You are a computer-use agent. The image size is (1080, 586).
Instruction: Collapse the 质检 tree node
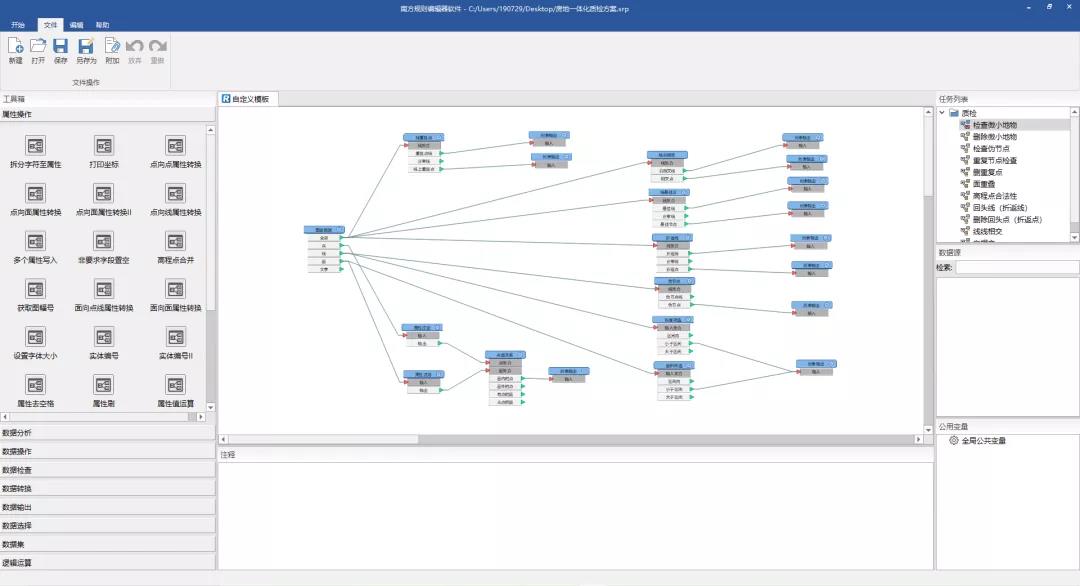coord(942,113)
